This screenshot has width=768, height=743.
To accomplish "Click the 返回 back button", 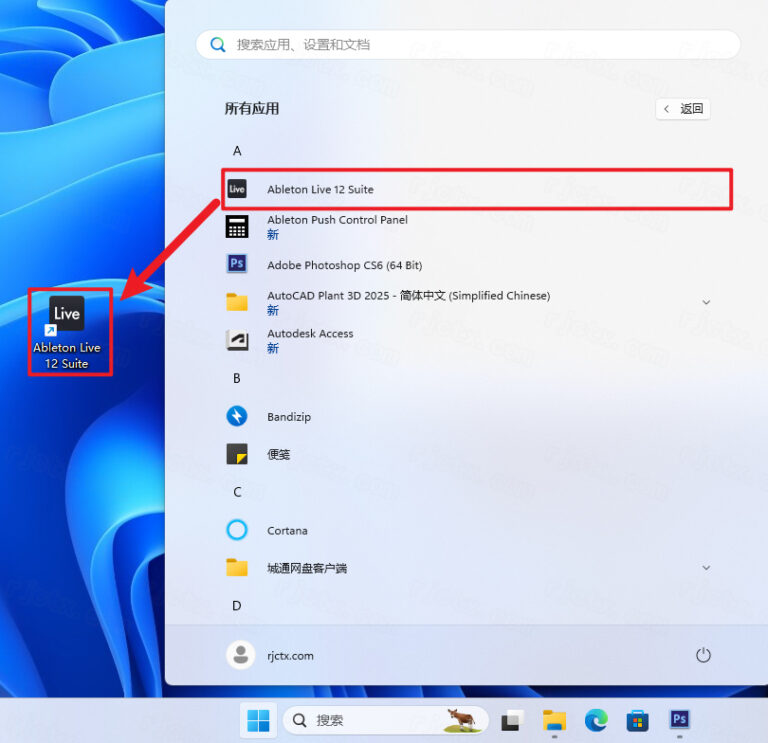I will coord(683,109).
